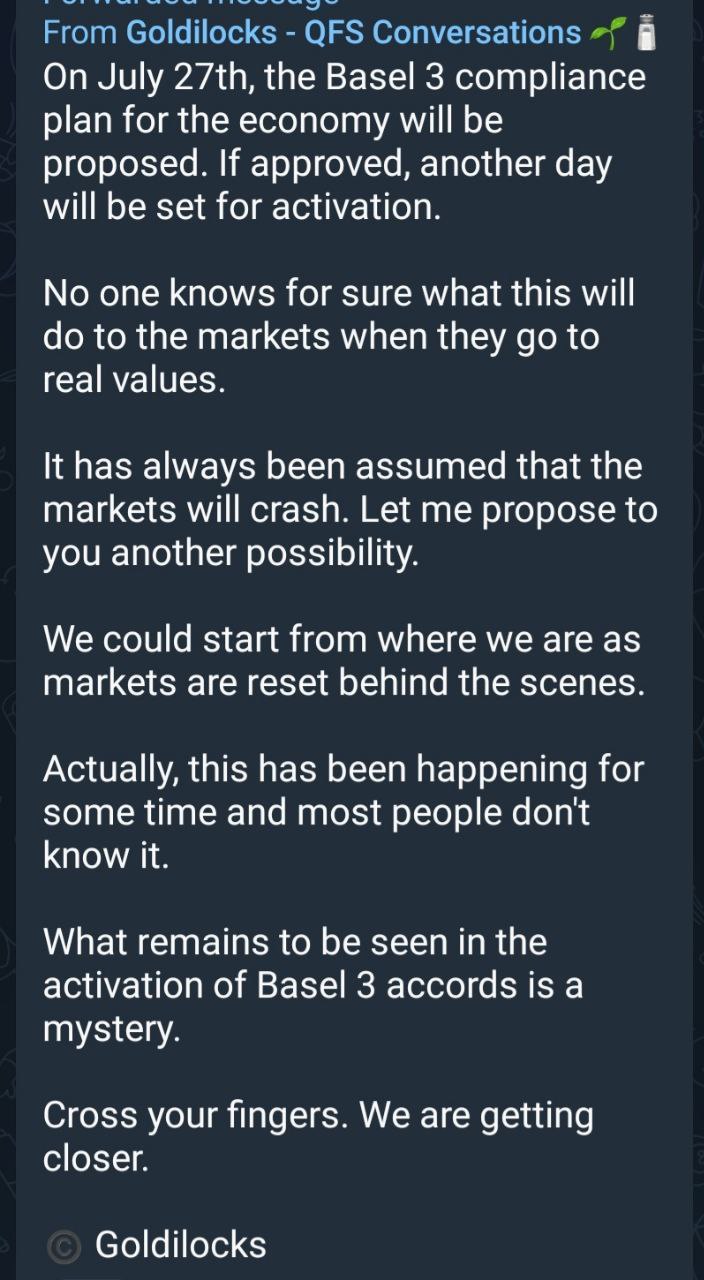This screenshot has height=1280, width=704.
Task: Select the words real values
Action: click(x=133, y=380)
